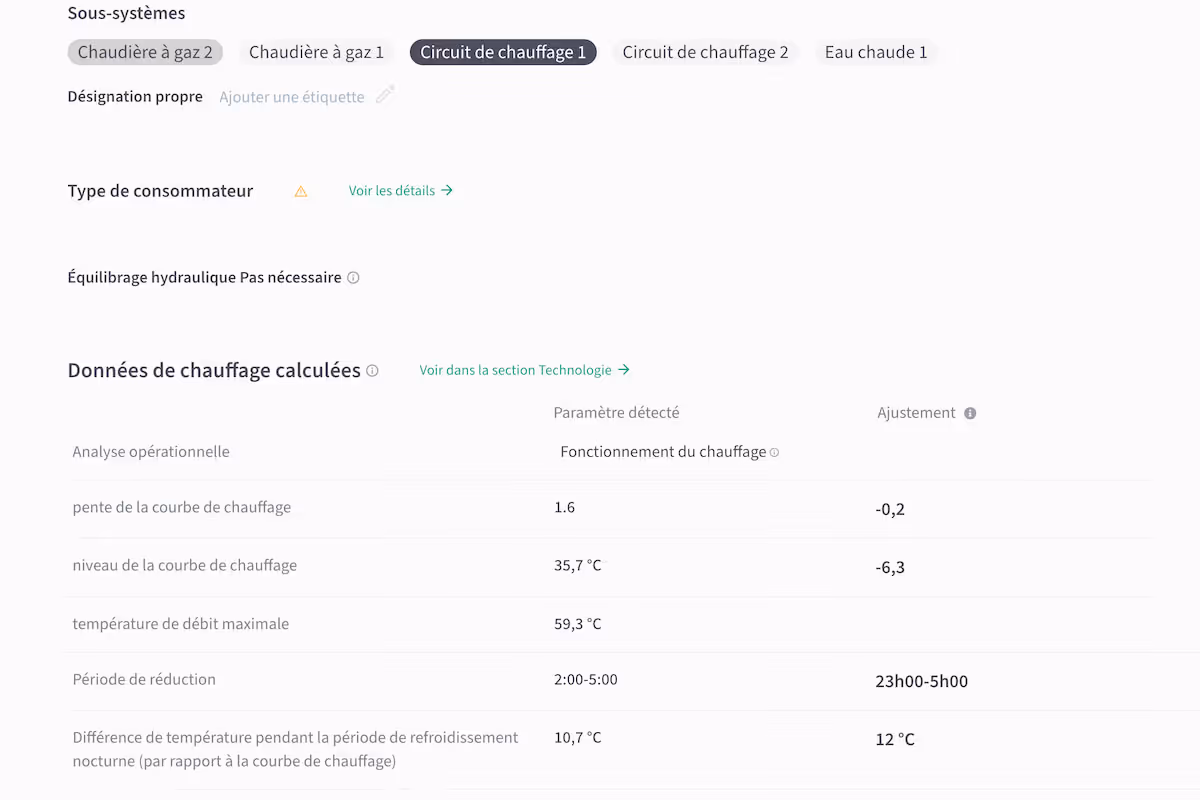Image resolution: width=1200 pixels, height=800 pixels.
Task: Click the info icon beside Équilibrage hydraulique
Action: (x=353, y=278)
